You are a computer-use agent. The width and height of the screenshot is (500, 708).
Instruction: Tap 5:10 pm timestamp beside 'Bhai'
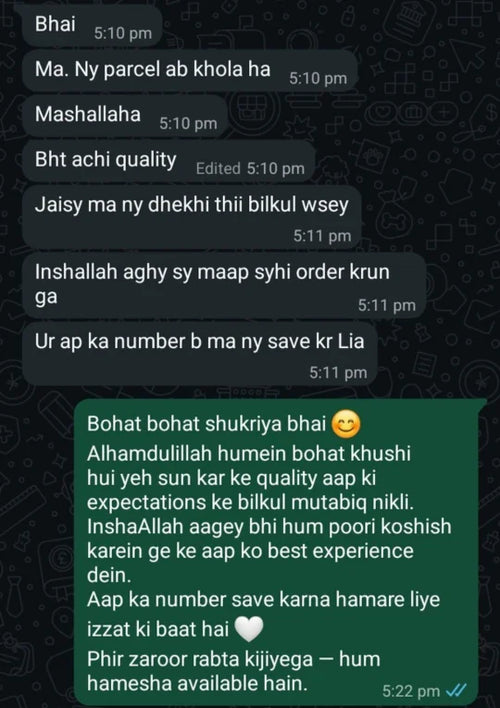click(123, 33)
